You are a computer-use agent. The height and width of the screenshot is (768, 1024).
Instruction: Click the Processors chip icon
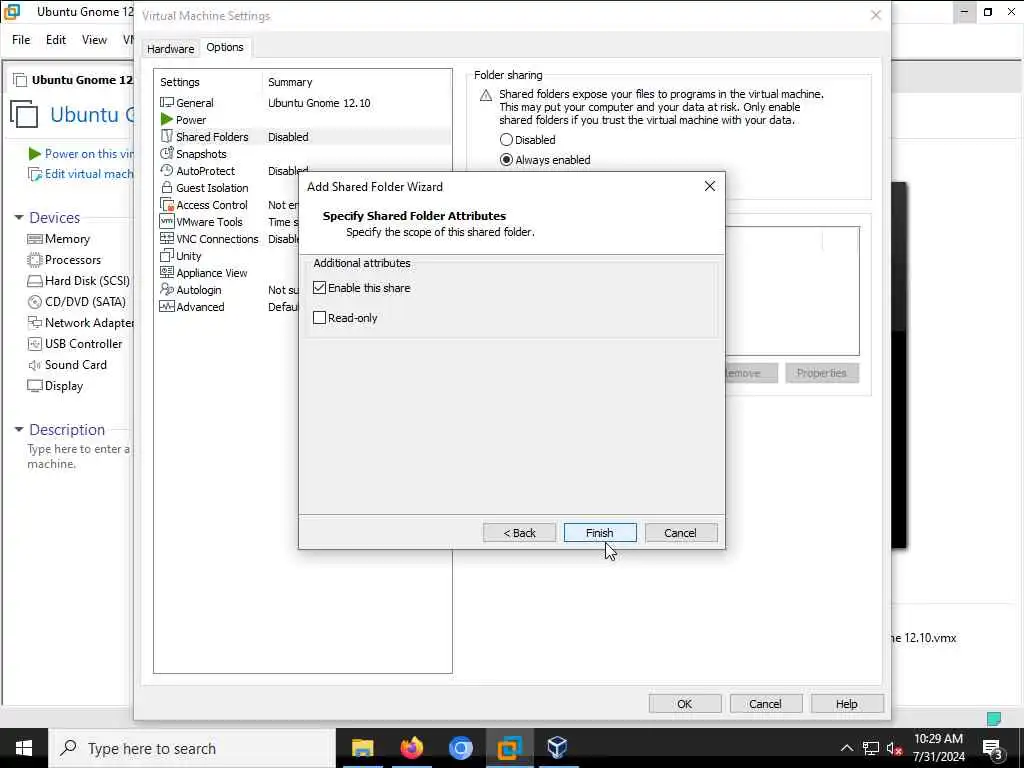click(x=35, y=260)
